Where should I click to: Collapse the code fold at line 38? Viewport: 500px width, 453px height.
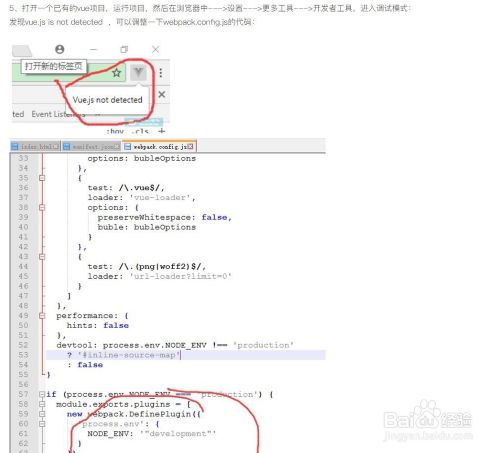(x=42, y=207)
